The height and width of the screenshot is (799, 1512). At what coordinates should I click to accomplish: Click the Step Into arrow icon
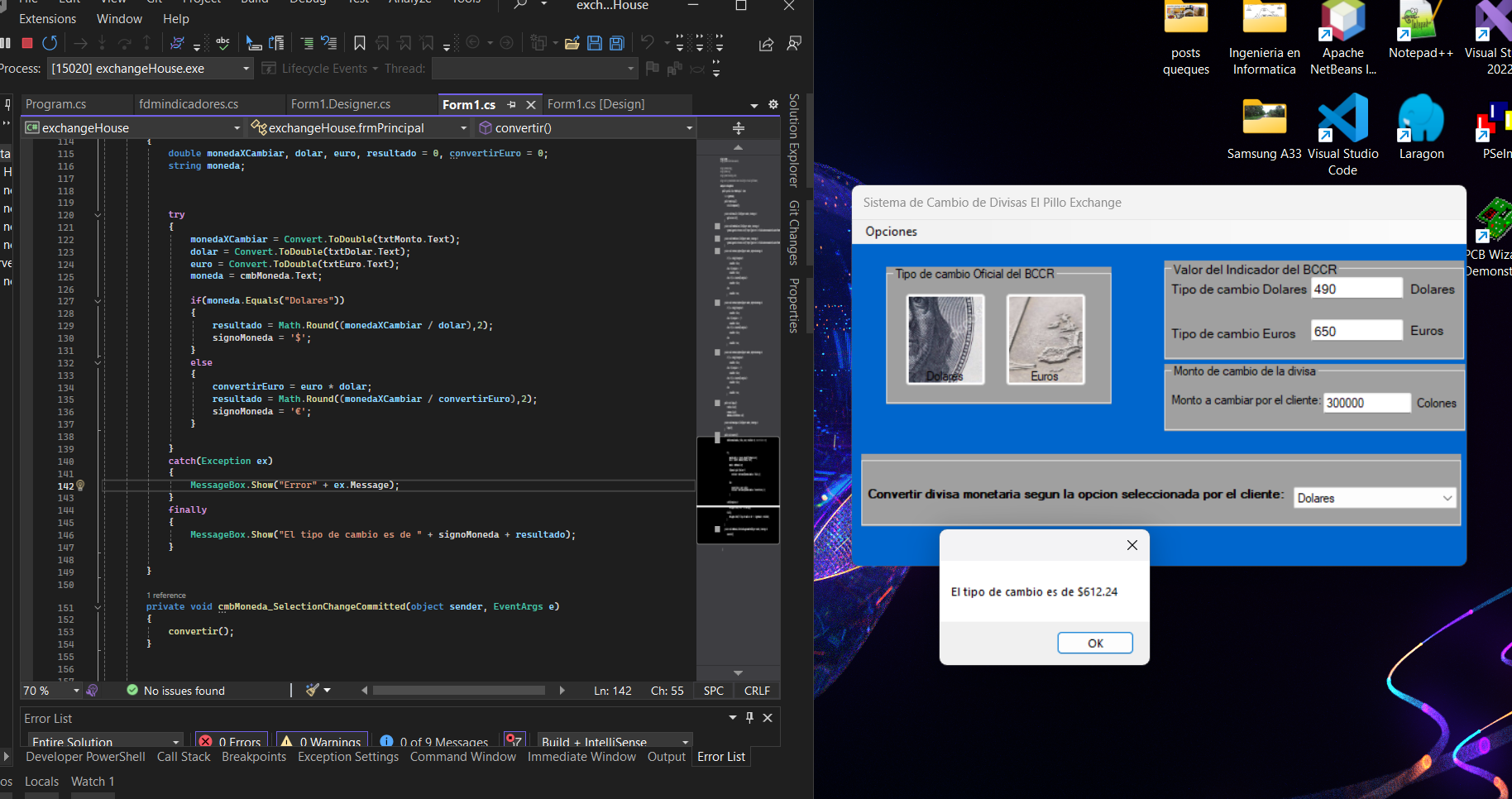click(102, 43)
